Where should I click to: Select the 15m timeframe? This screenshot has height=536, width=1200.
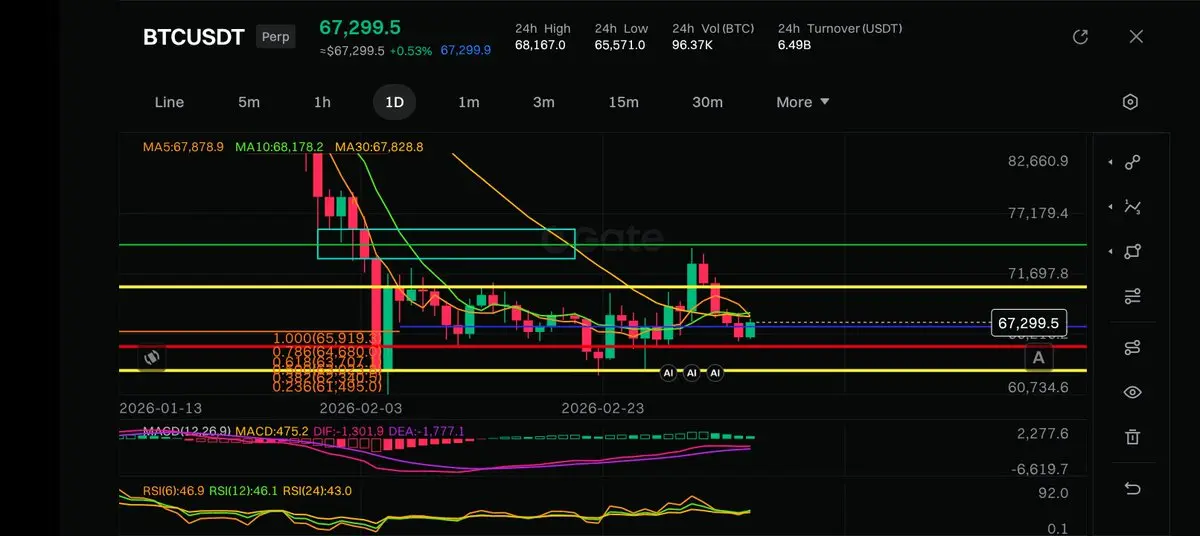coord(623,102)
